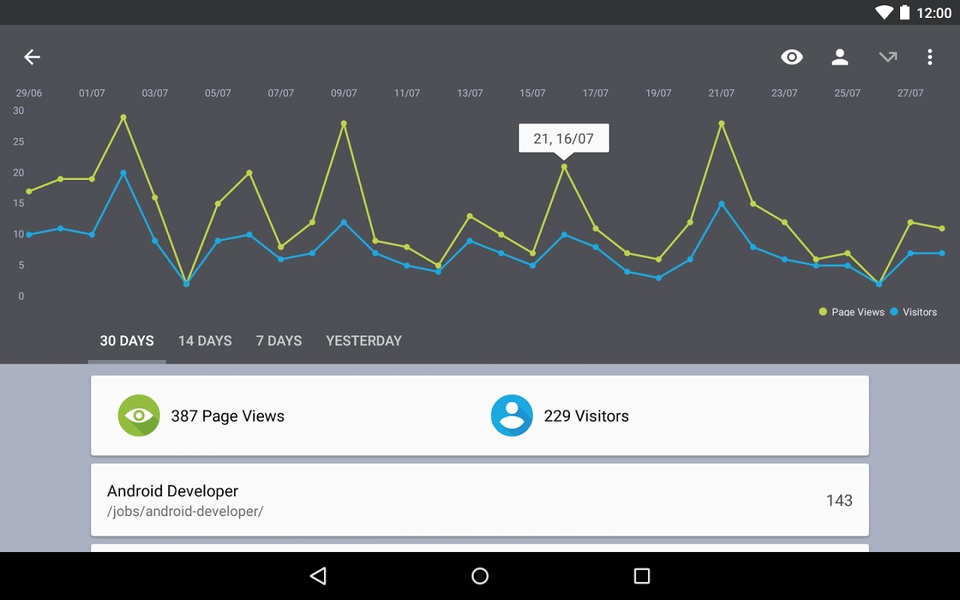Image resolution: width=960 pixels, height=600 pixels.
Task: Tap the 12:00 clock in status bar
Action: click(x=934, y=13)
